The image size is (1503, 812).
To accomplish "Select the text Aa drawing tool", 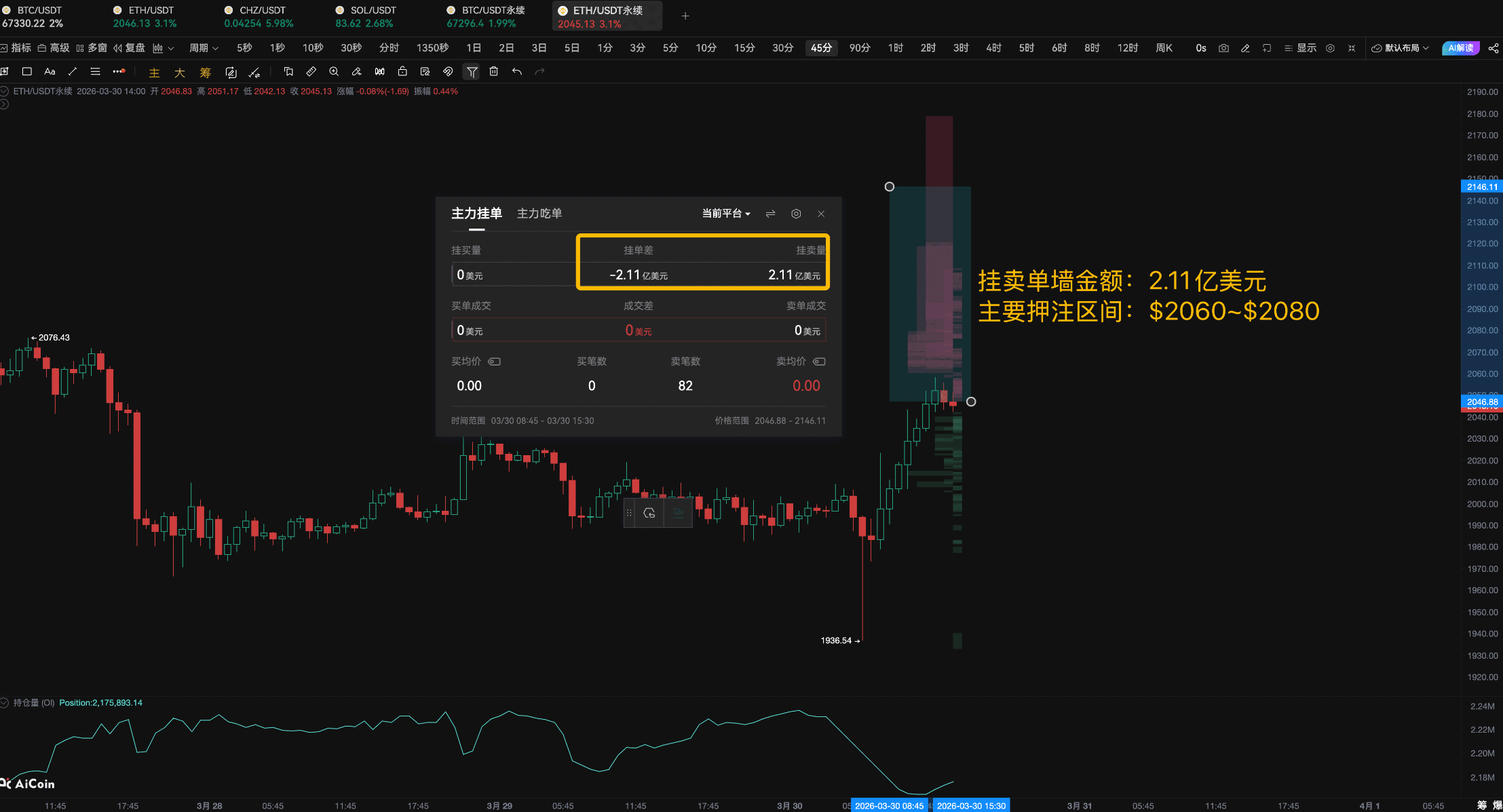I will click(50, 71).
